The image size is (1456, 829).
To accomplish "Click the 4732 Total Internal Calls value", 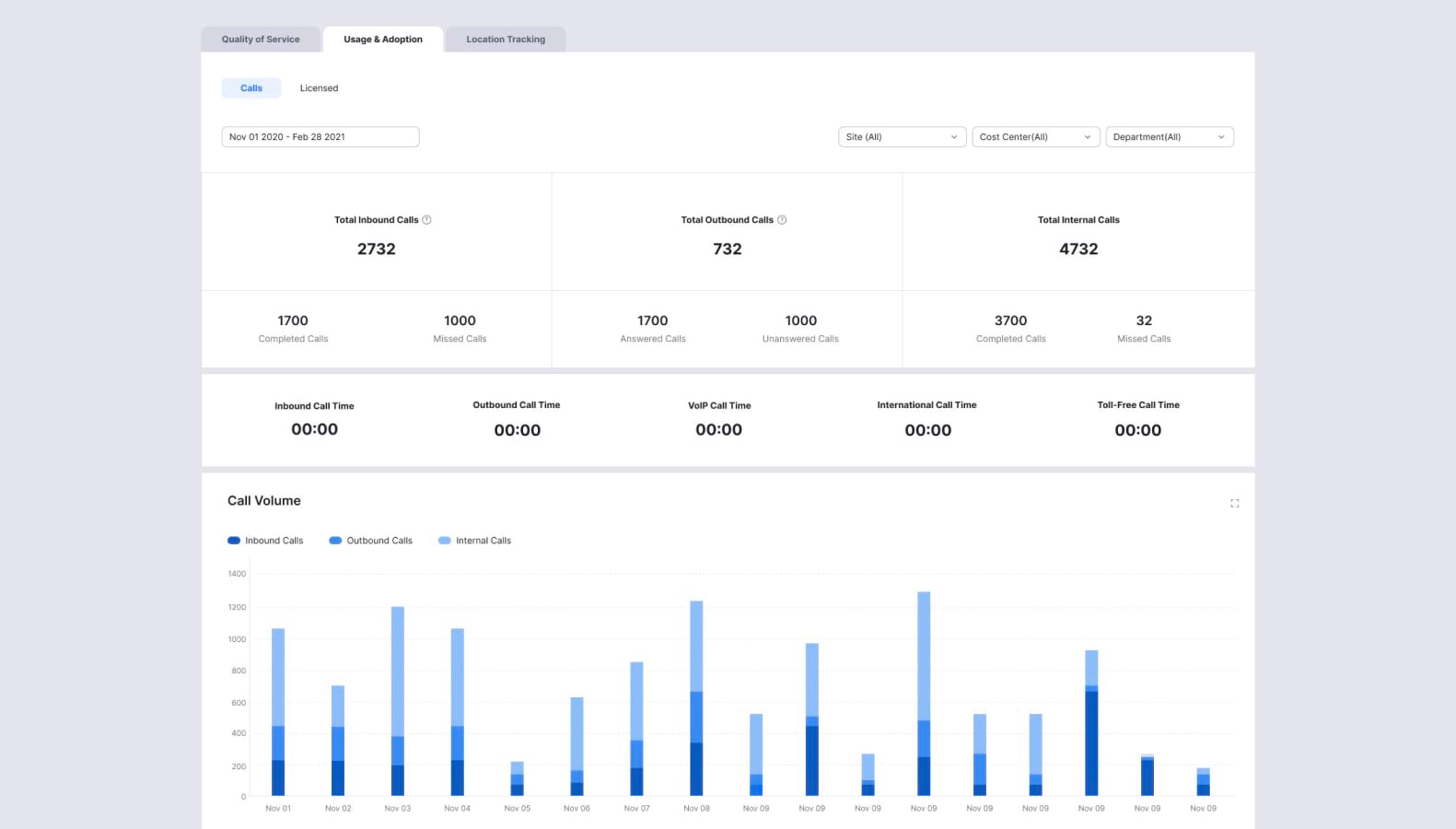I will coord(1078,249).
